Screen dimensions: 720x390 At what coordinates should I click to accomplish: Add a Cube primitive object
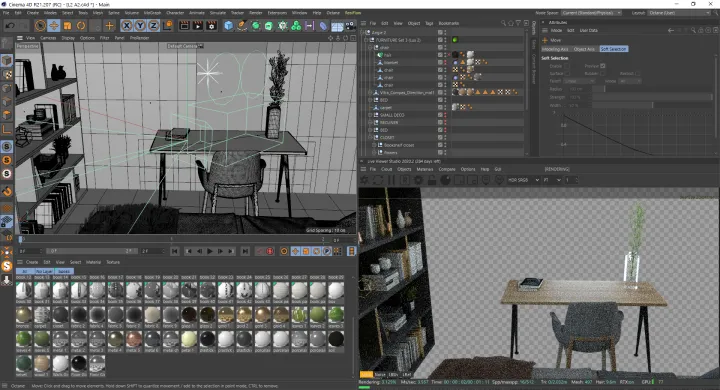pyautogui.click(x=228, y=26)
